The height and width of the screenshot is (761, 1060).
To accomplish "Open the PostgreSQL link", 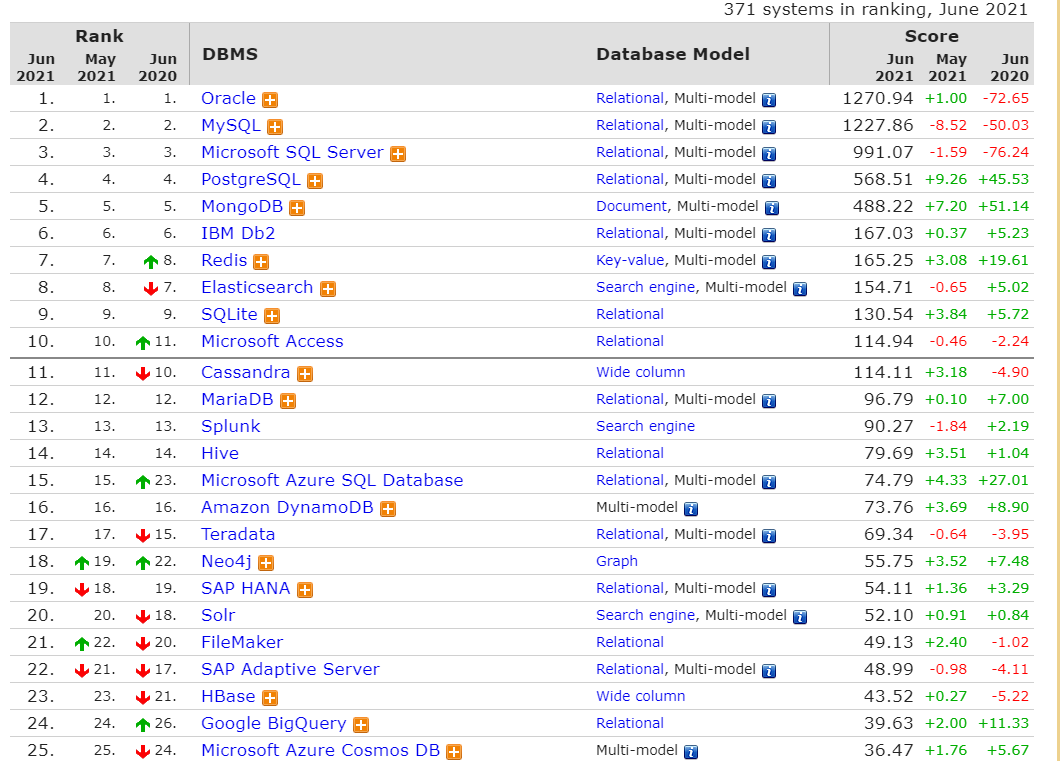I will (x=251, y=180).
